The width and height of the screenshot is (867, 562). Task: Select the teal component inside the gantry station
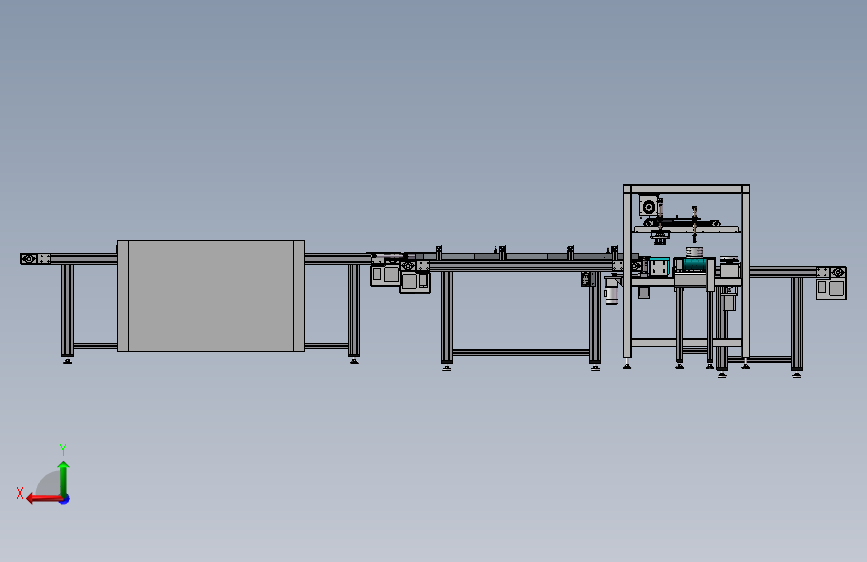(x=696, y=264)
